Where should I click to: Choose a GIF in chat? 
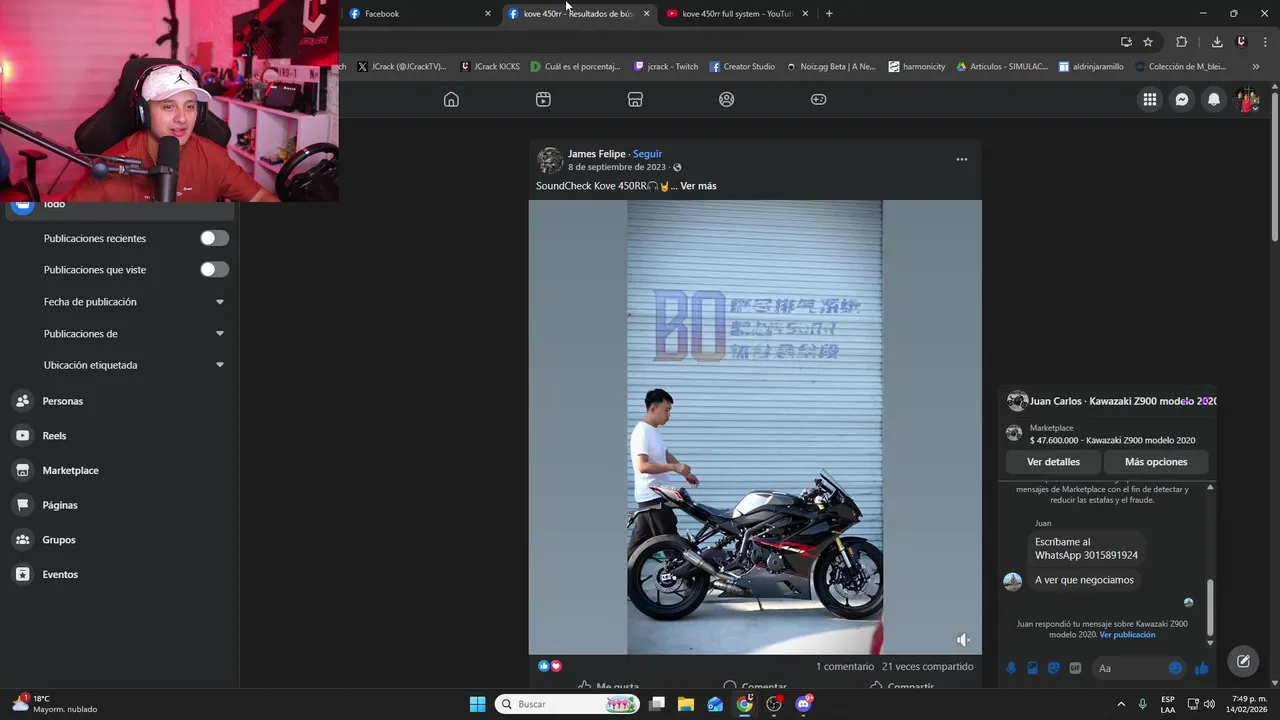click(x=1075, y=668)
